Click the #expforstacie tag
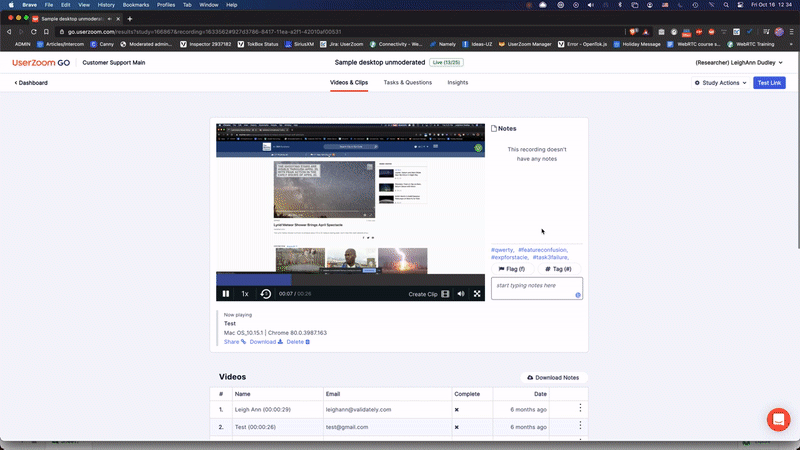Image resolution: width=800 pixels, height=450 pixels. coord(509,258)
